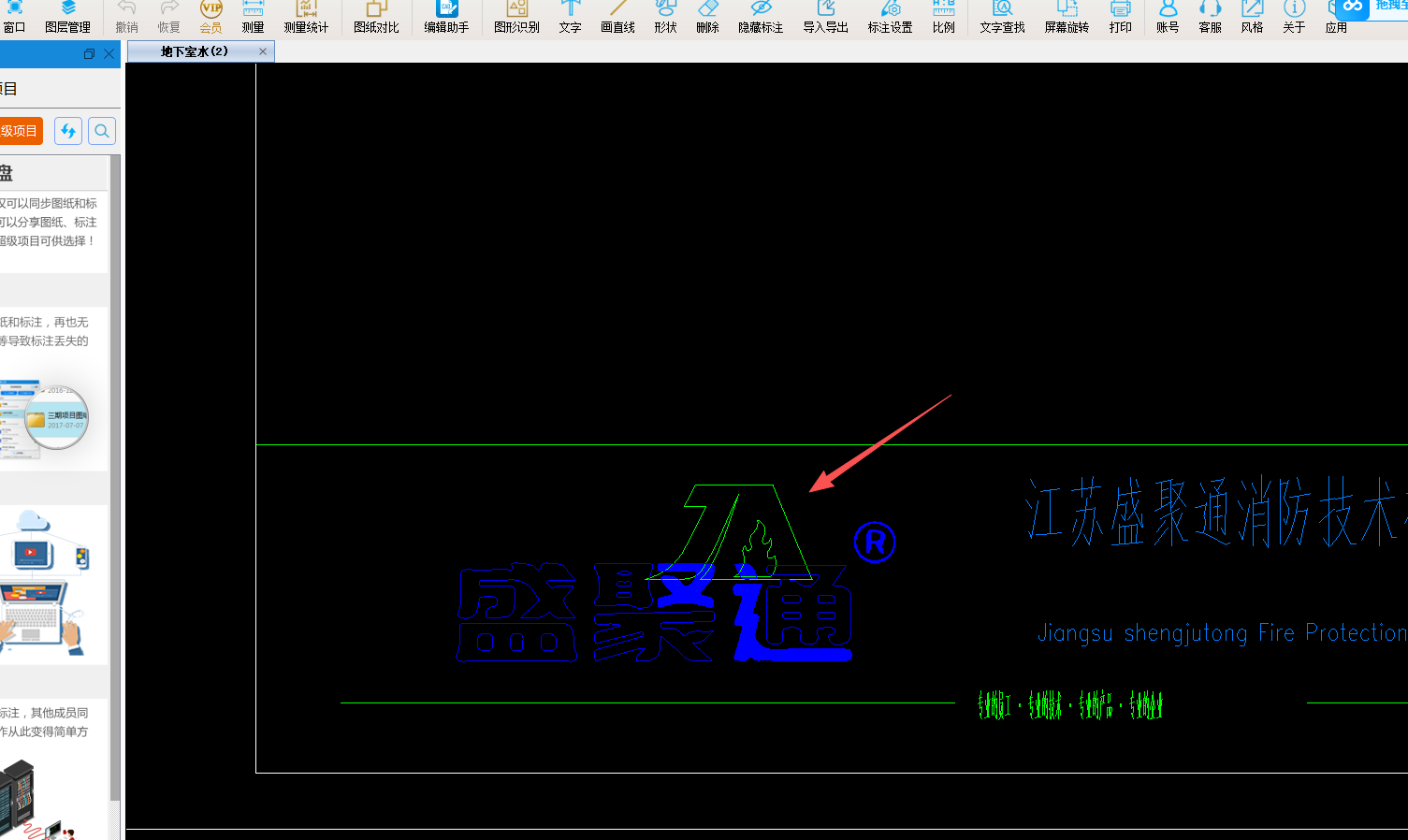The height and width of the screenshot is (840, 1408).
Task: Close the 地下室水(2) tab
Action: [263, 51]
